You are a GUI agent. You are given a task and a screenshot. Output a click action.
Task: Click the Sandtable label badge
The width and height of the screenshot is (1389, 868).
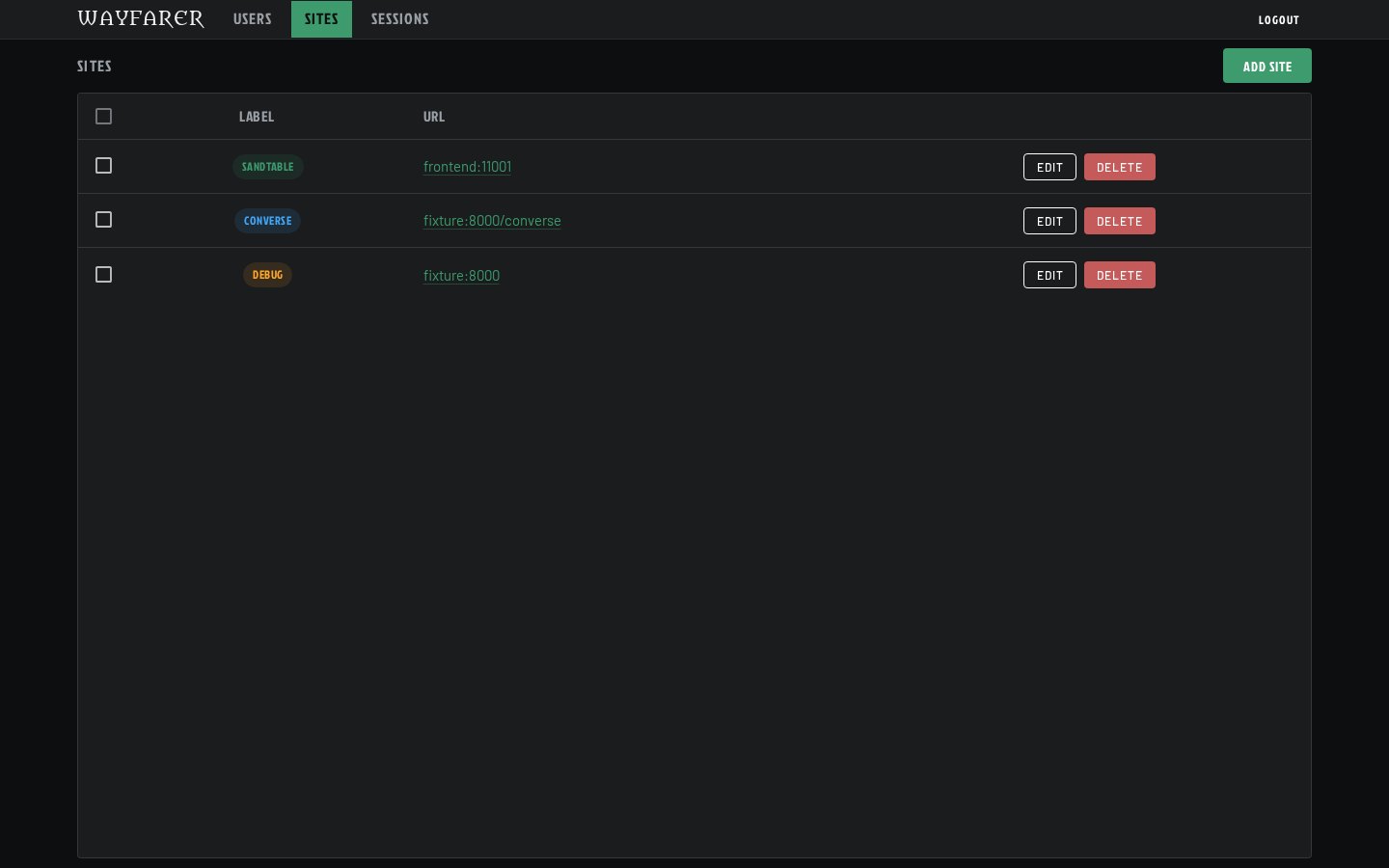point(268,167)
